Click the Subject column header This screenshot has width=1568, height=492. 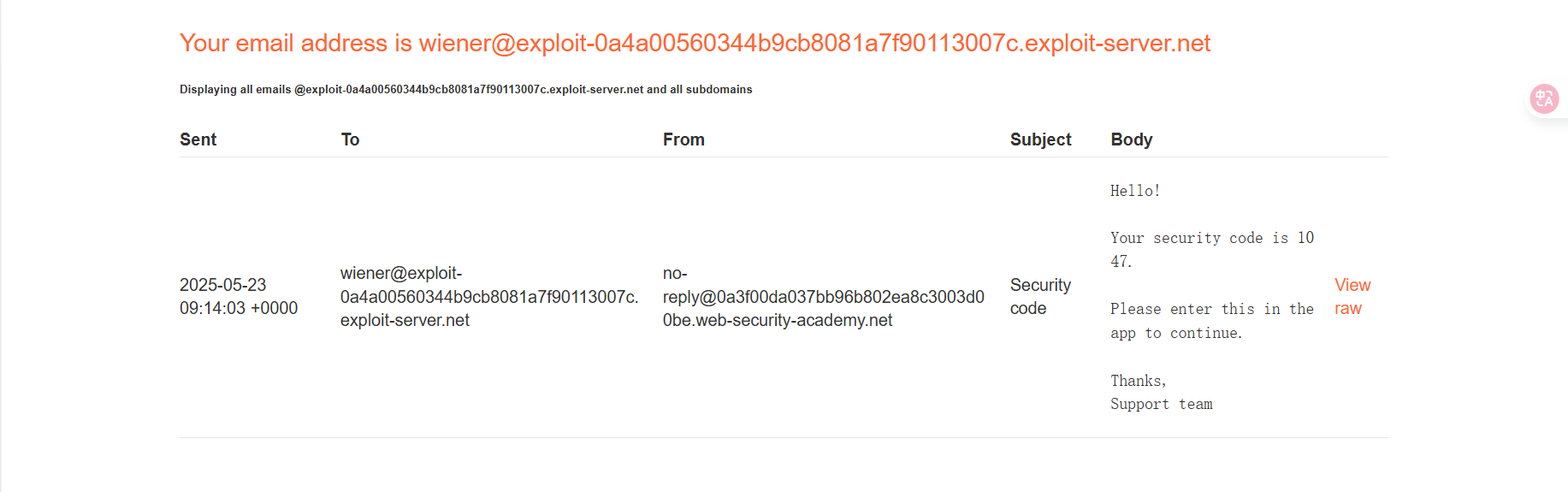[1040, 139]
